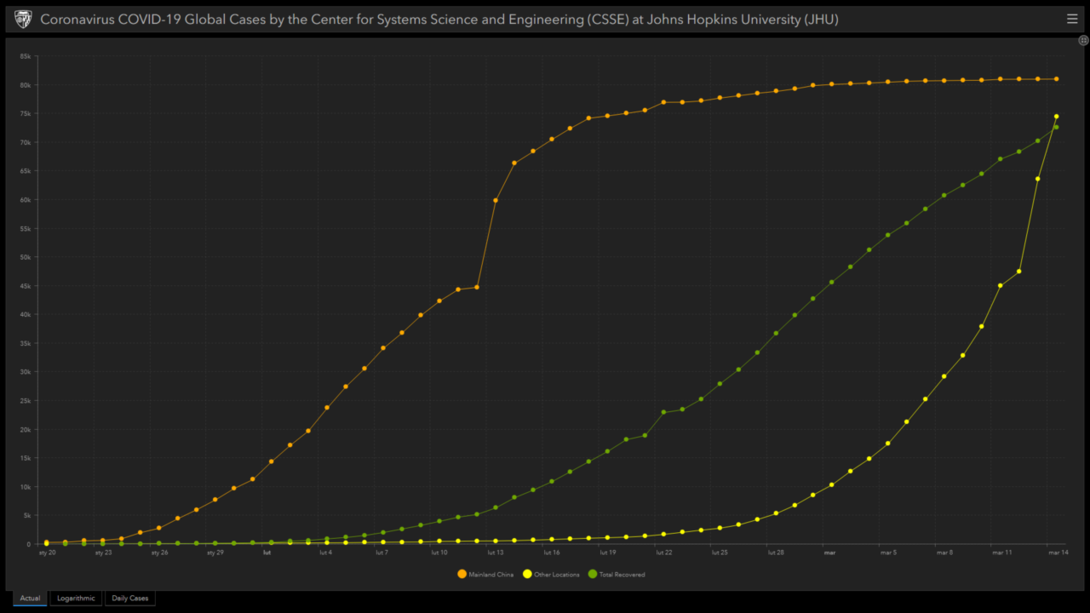Click the "10k" y-axis label
Viewport: 1090px width, 613px height.
26,487
